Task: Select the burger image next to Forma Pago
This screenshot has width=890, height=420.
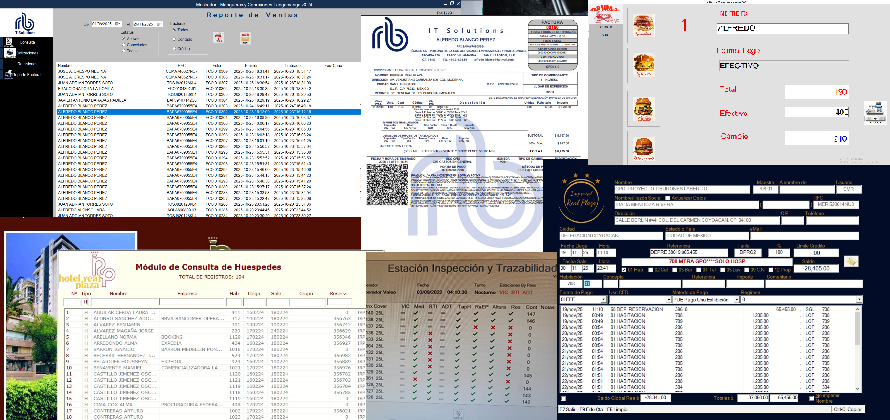Action: click(x=644, y=65)
